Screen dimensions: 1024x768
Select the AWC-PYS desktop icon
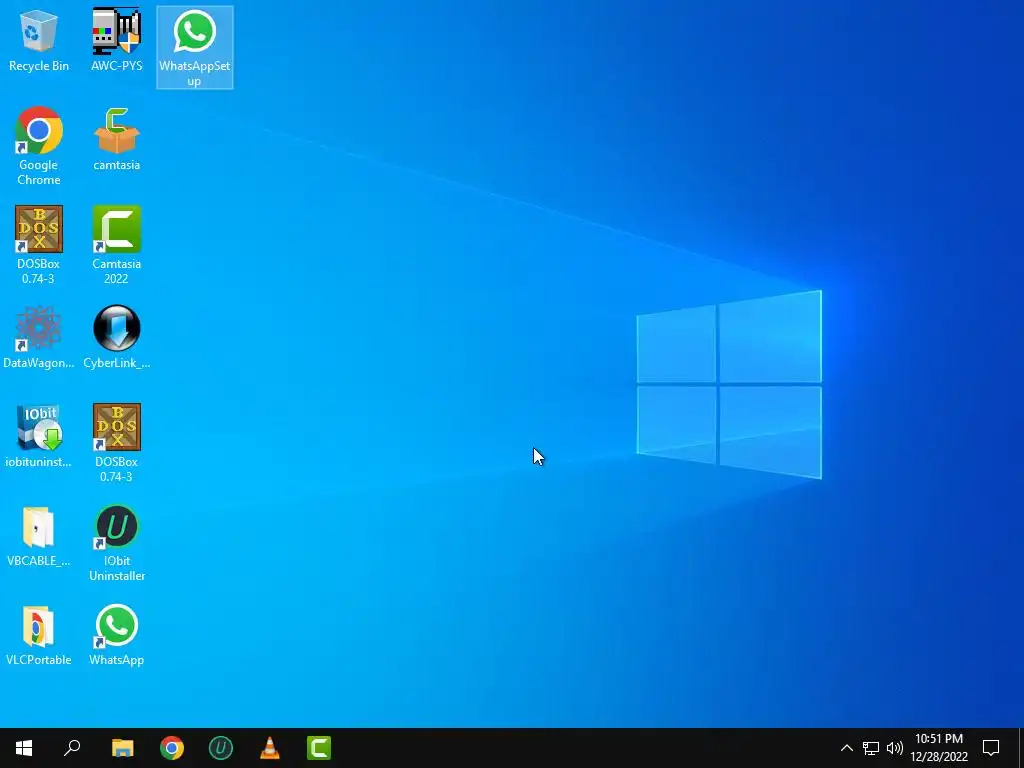click(116, 40)
